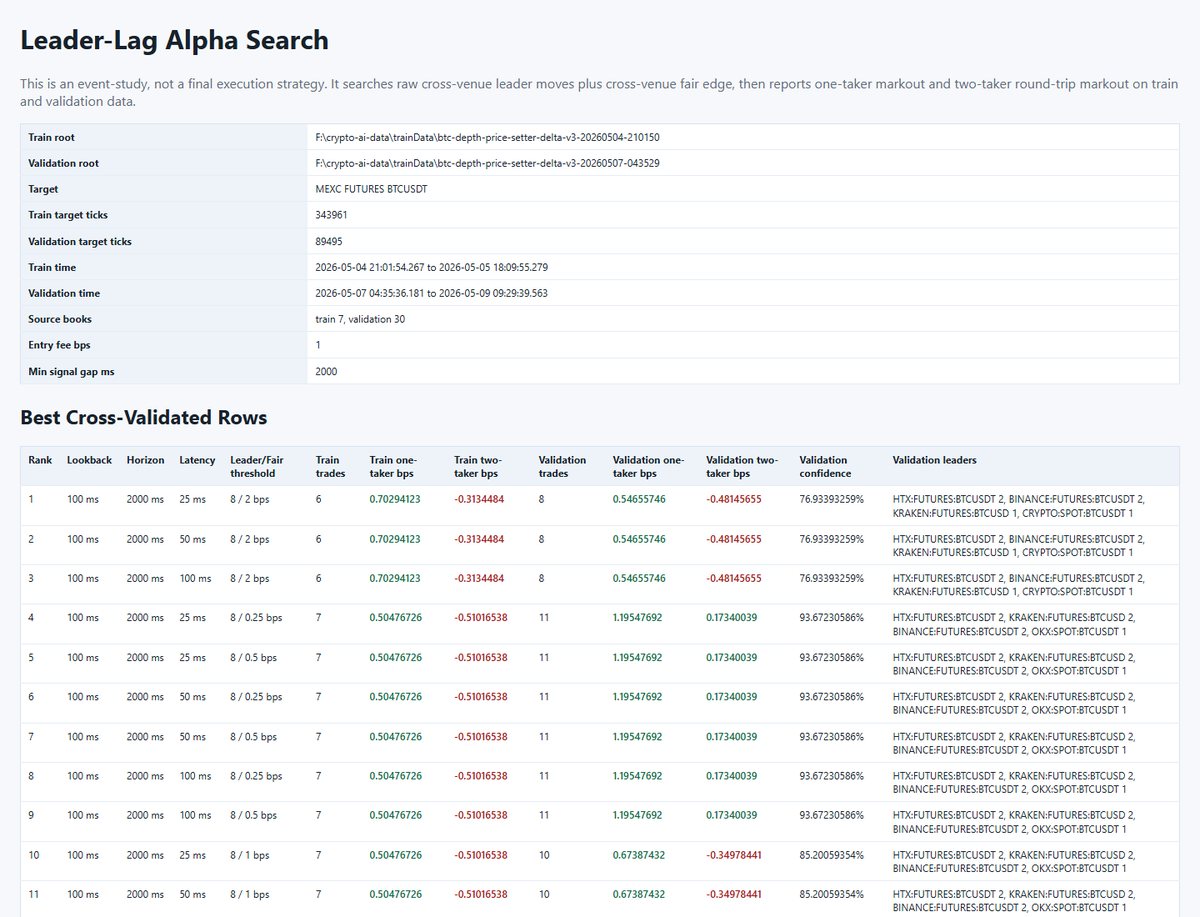The width and height of the screenshot is (1200, 917).
Task: Click the MEXC FUTURES BTCUSDT target value
Action: click(x=371, y=189)
